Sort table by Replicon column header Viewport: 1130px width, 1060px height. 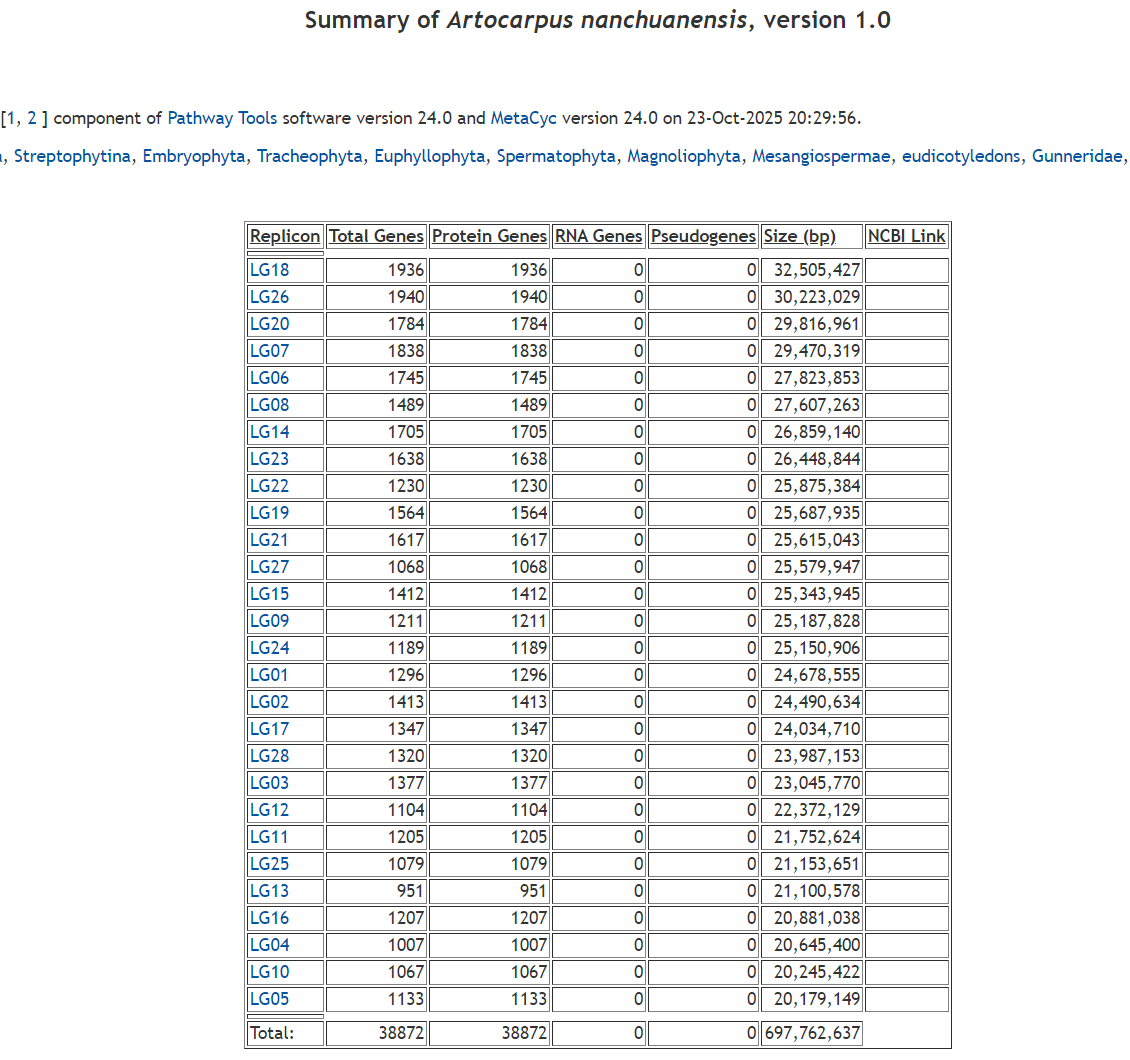click(x=285, y=237)
